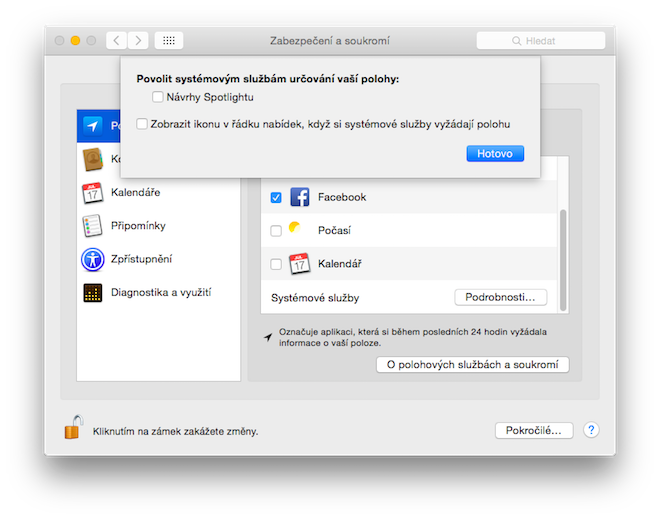660x519 pixels.
Task: Click the Počasí label in app list
Action: (334, 231)
